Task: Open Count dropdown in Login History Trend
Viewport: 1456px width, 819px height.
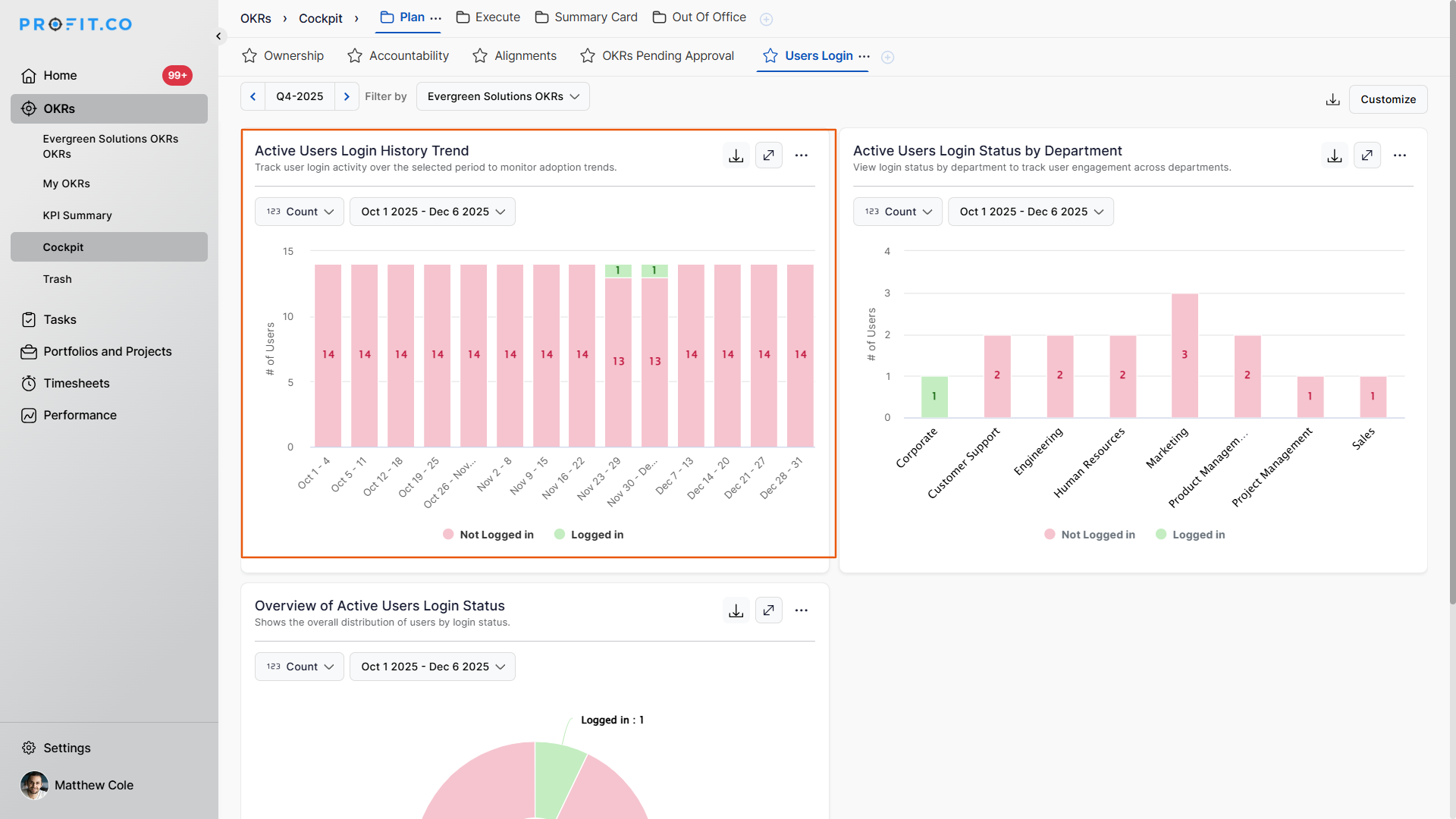Action: tap(300, 212)
